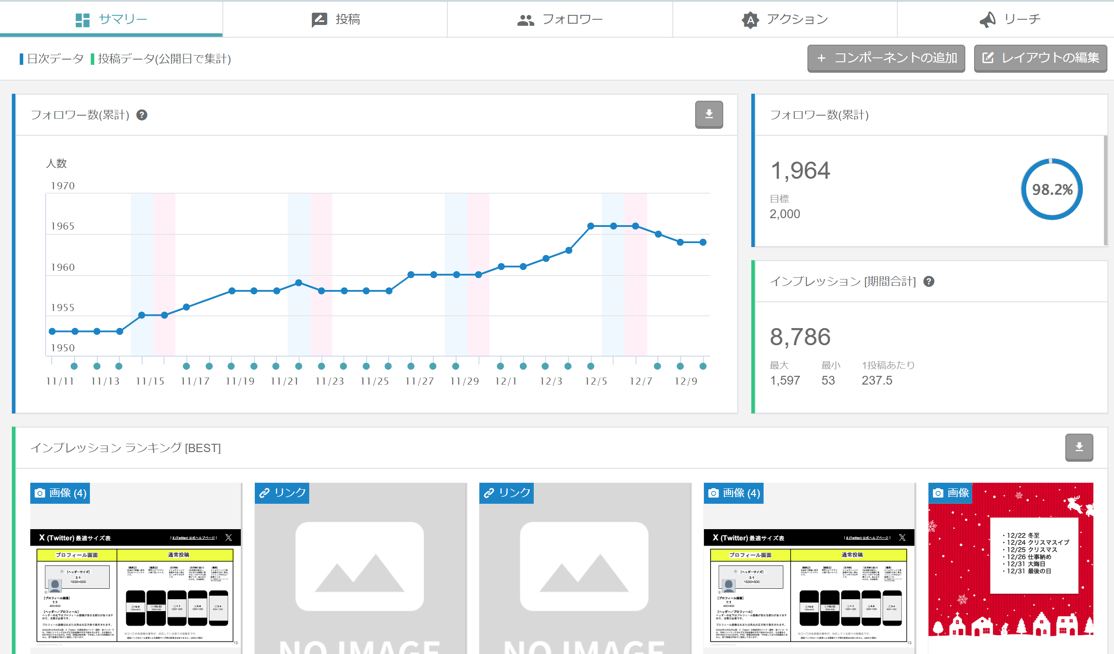Click help icon next to フォロワー数(累計)

pos(142,115)
